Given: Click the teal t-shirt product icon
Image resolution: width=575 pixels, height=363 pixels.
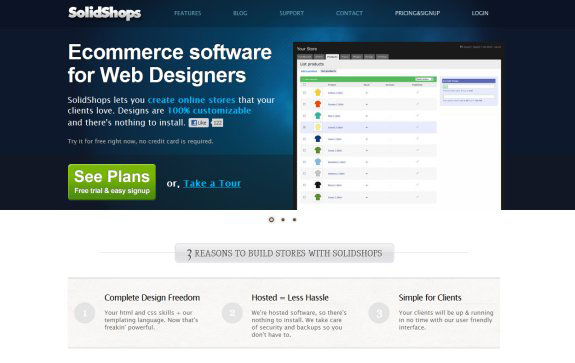Looking at the screenshot, I should pos(318,116).
